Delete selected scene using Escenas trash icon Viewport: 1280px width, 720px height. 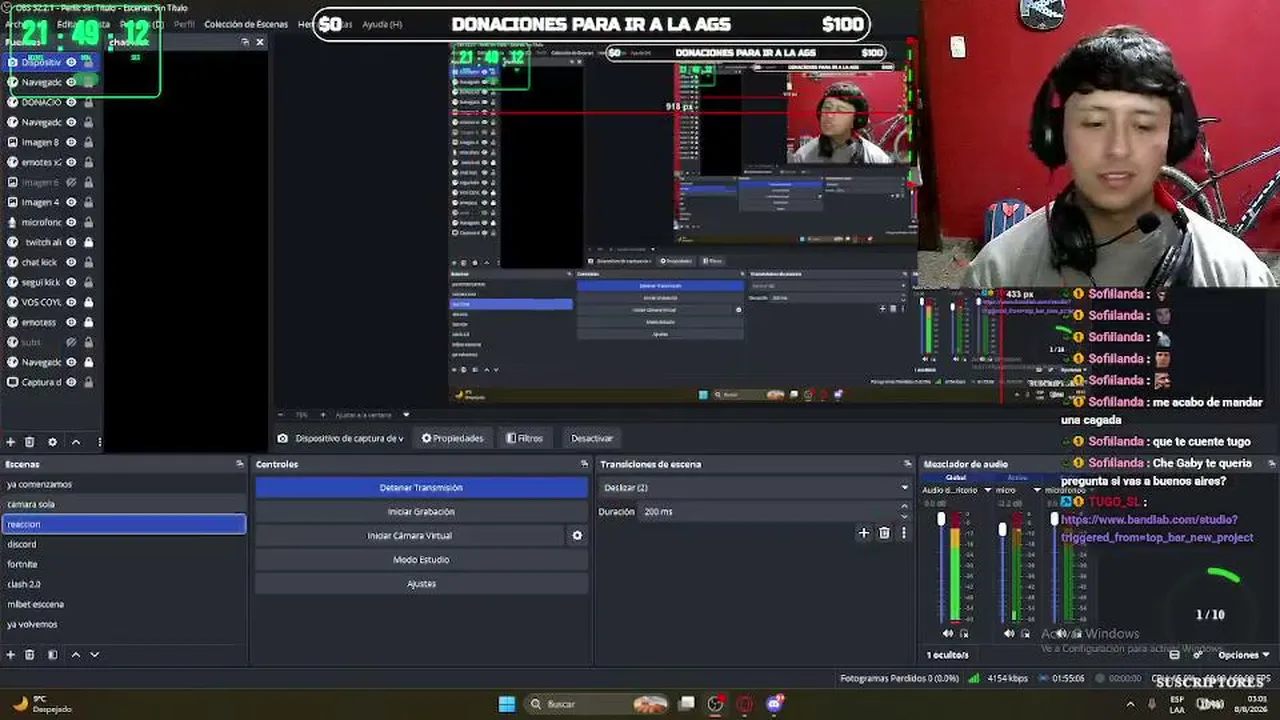coord(30,655)
